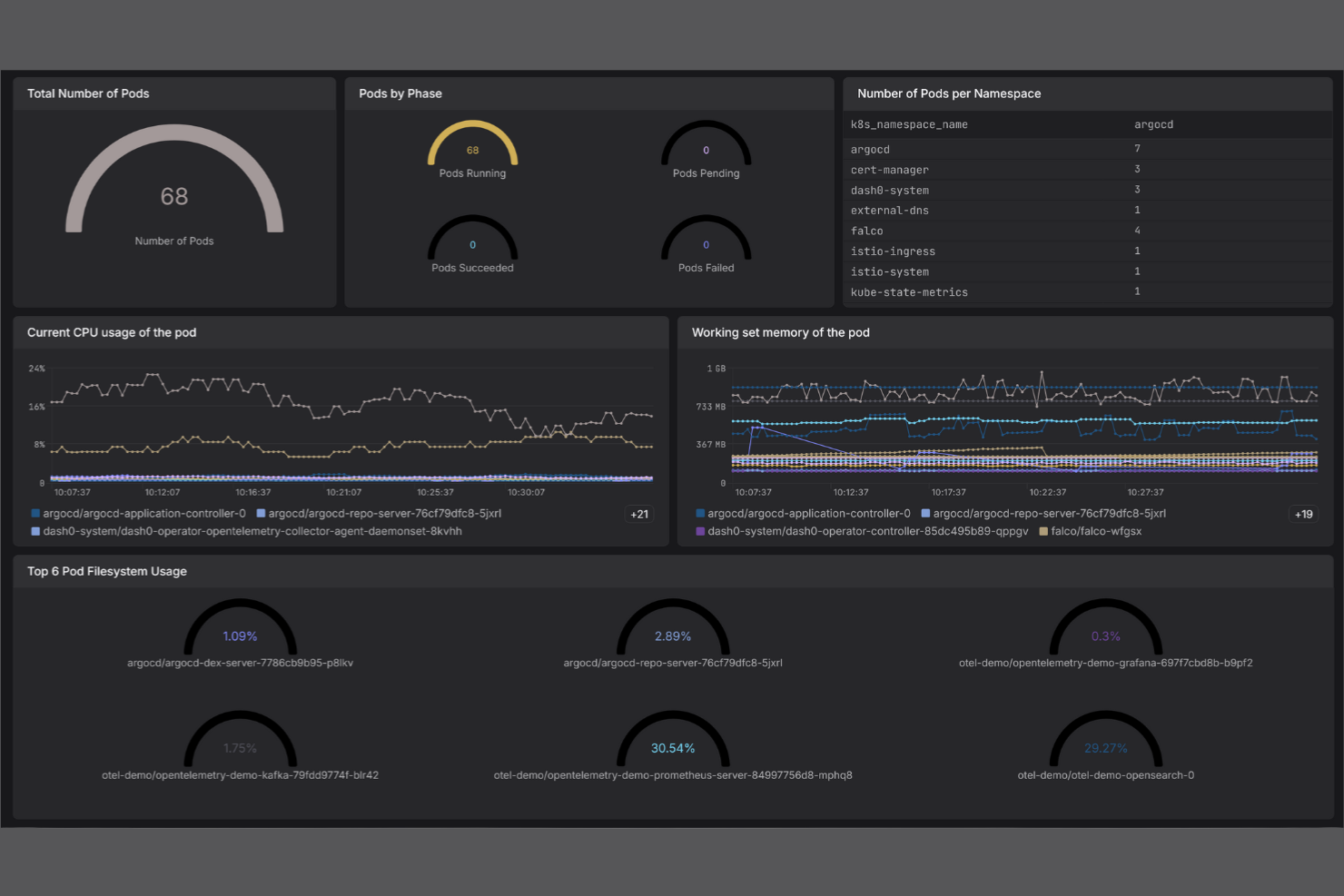Select the Pods Failed gauge
Screen dimensions: 1344x896
tap(706, 244)
